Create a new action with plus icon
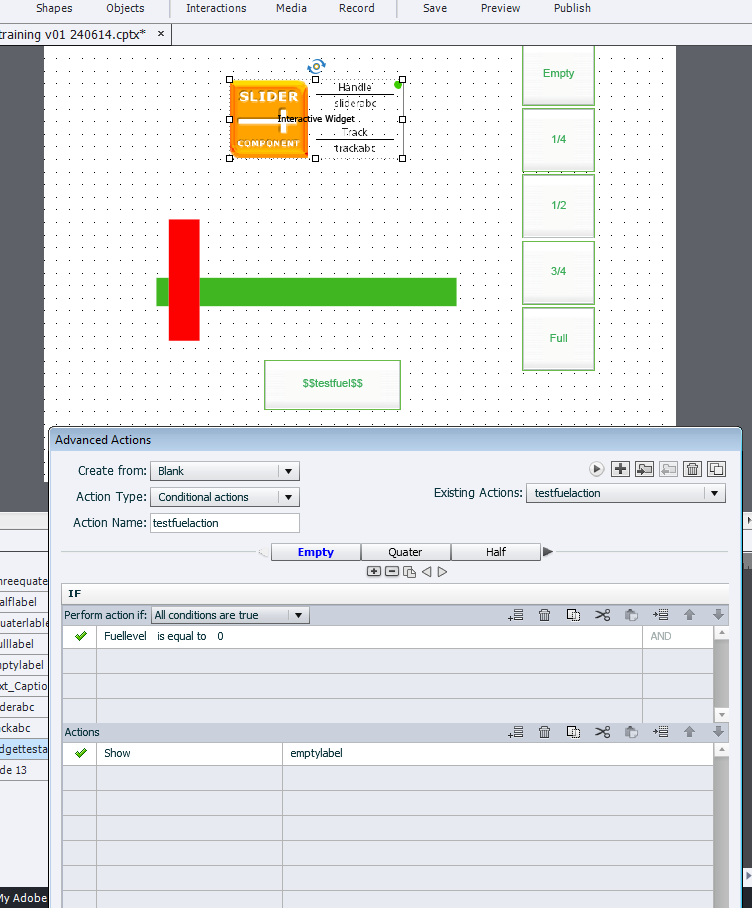 pyautogui.click(x=623, y=471)
